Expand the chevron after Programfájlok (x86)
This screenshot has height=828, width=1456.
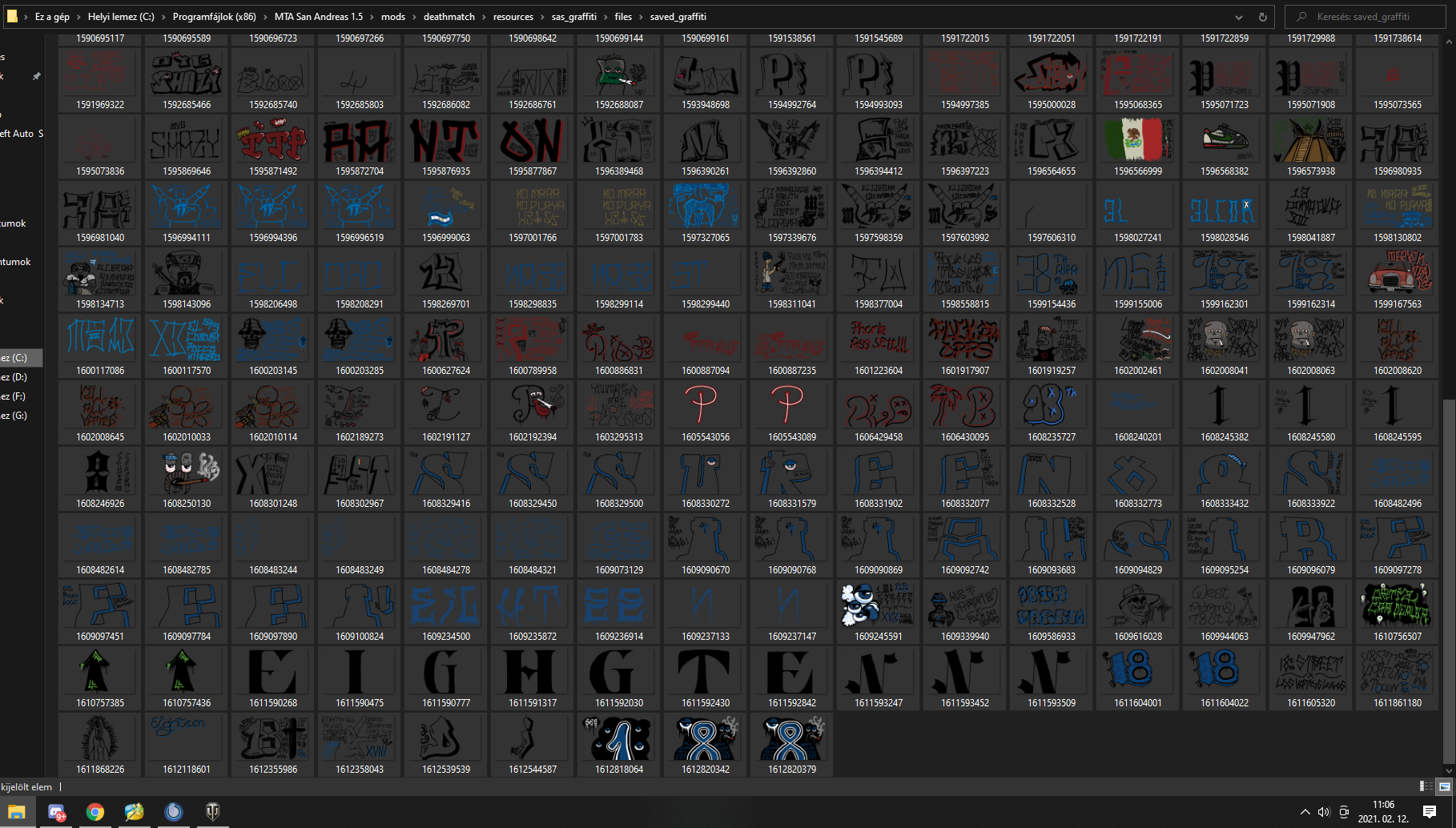(265, 17)
